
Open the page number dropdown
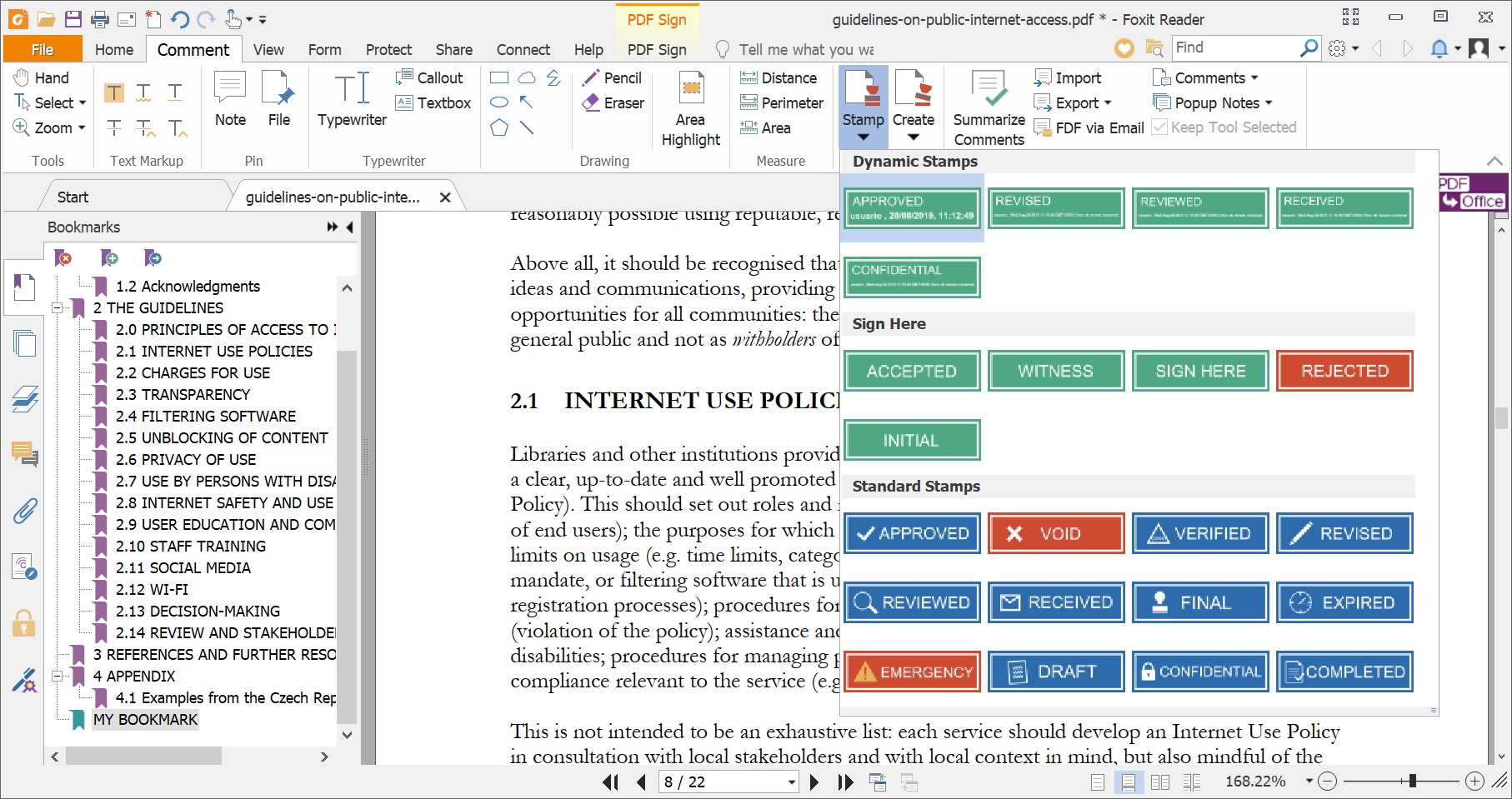pos(791,782)
